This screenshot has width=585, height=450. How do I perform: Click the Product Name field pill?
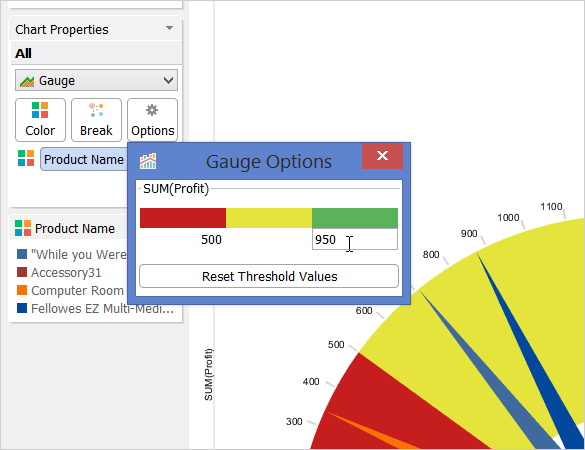[84, 159]
